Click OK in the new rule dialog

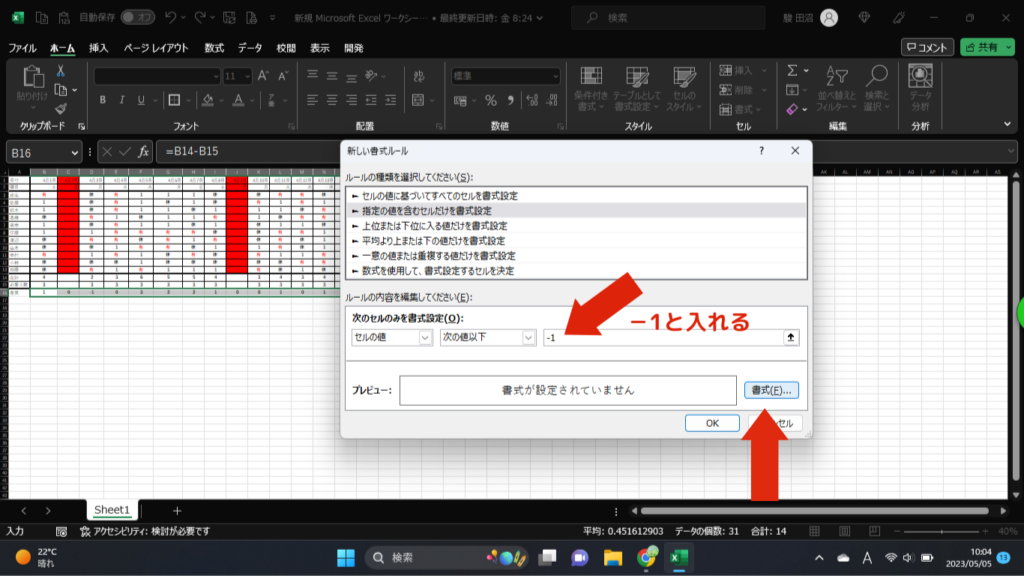pyautogui.click(x=712, y=423)
